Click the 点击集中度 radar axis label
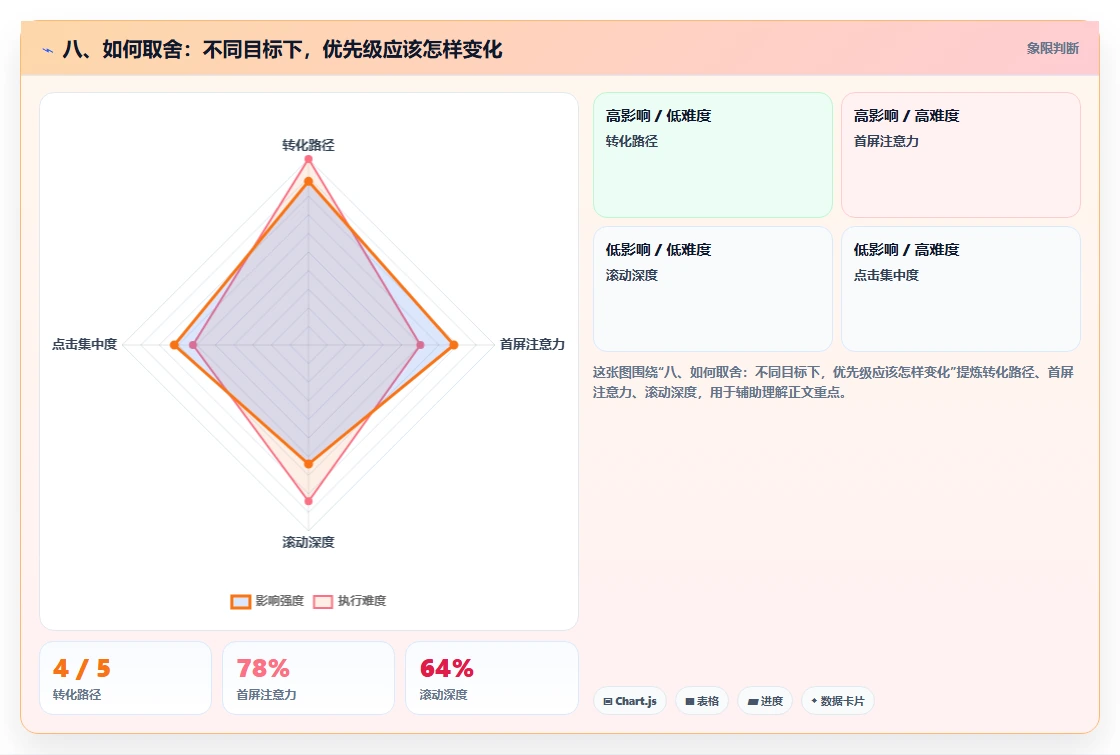 [x=84, y=344]
